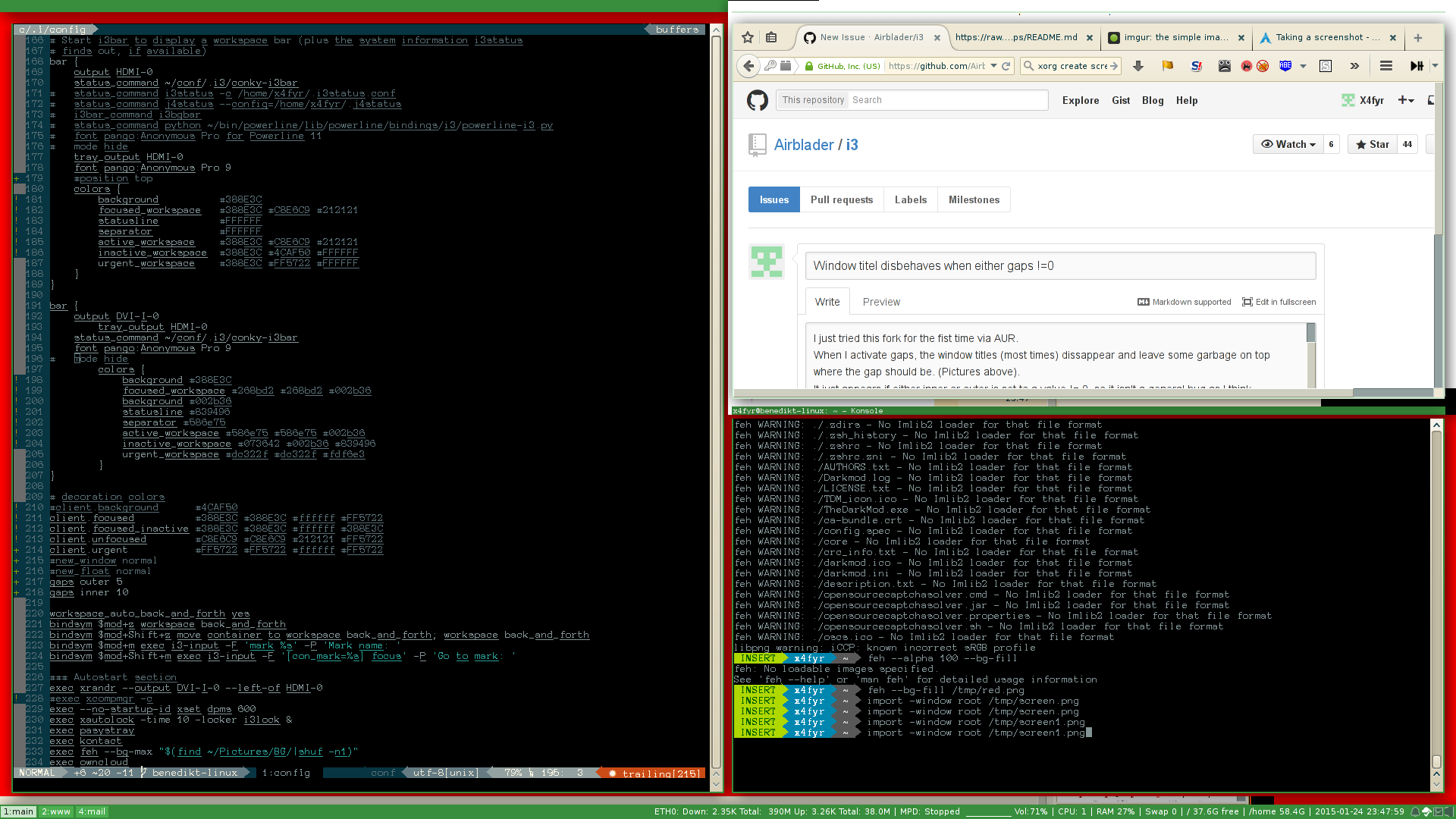Open new browser tab with plus button
This screenshot has width=1456, height=819.
pos(1417,37)
